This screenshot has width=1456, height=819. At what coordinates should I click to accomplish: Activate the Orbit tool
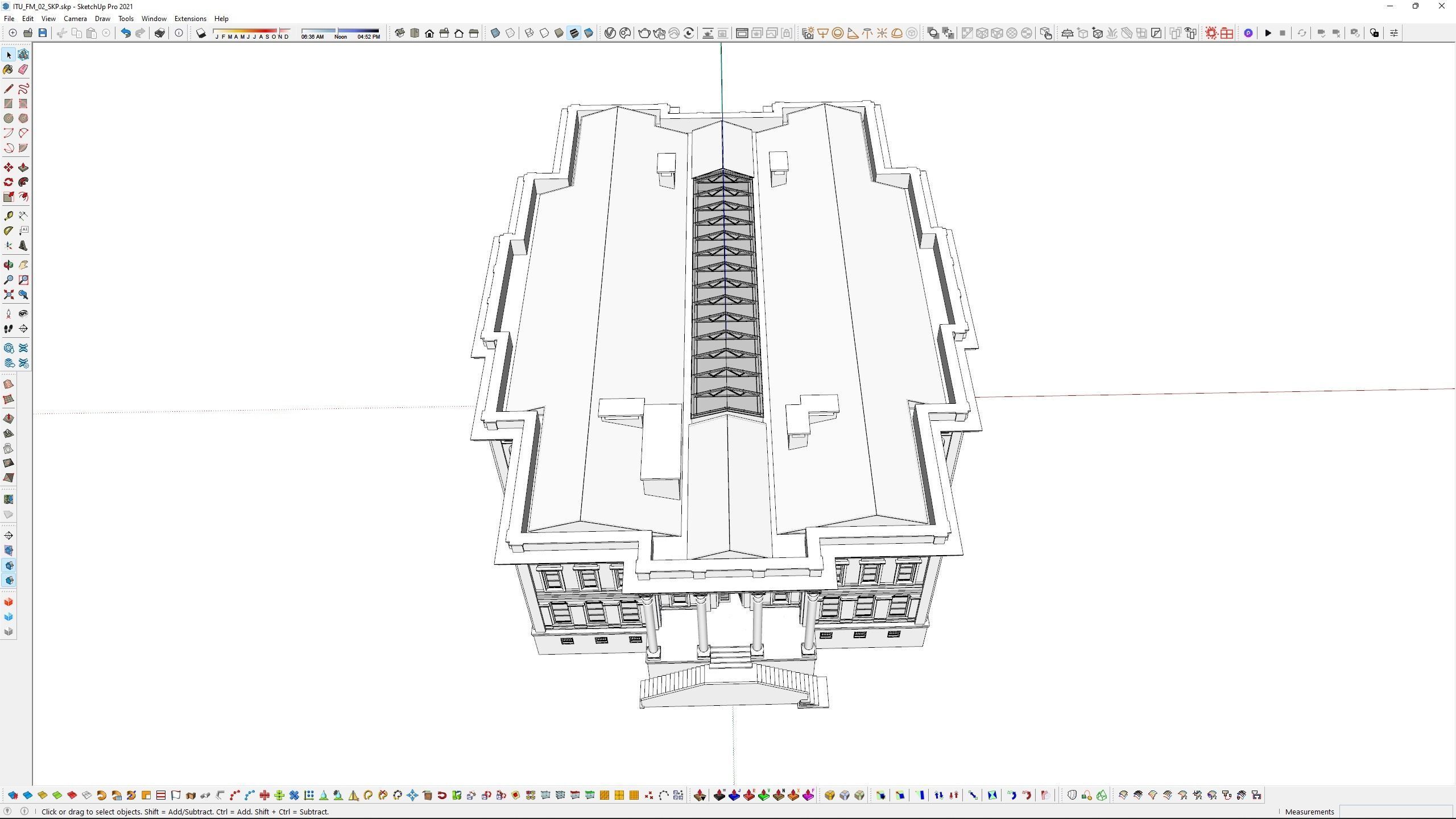pos(9,265)
